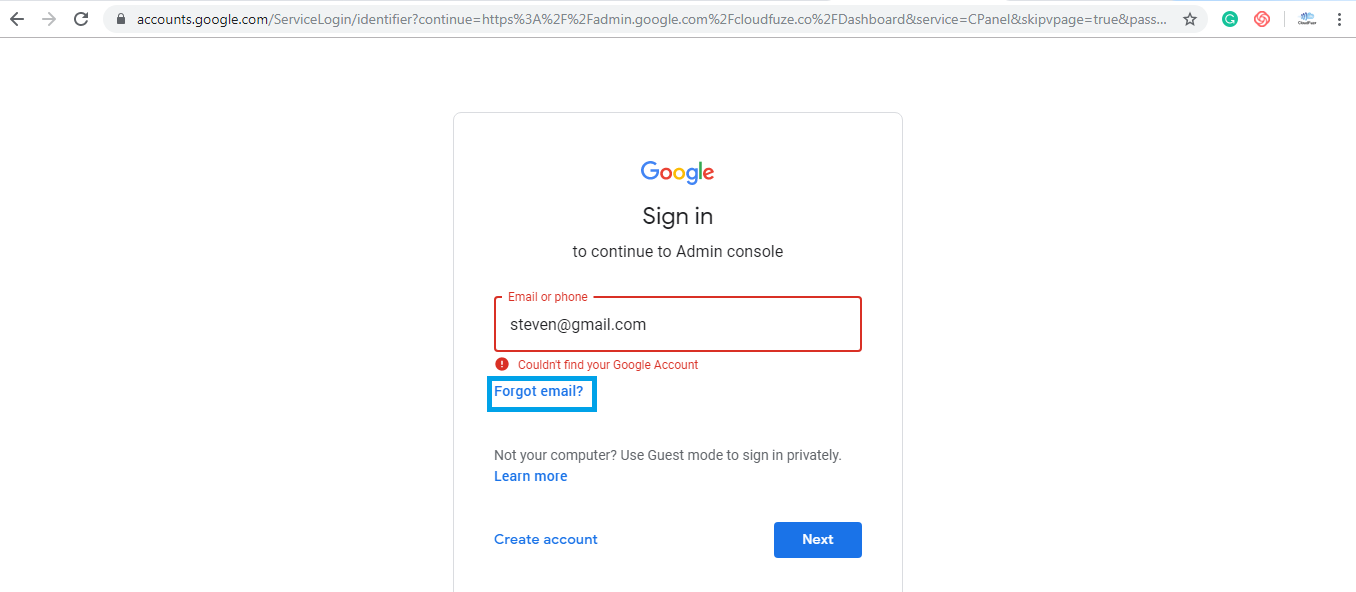Click the Forgot email? link
Screen dimensions: 1356x592
click(539, 392)
